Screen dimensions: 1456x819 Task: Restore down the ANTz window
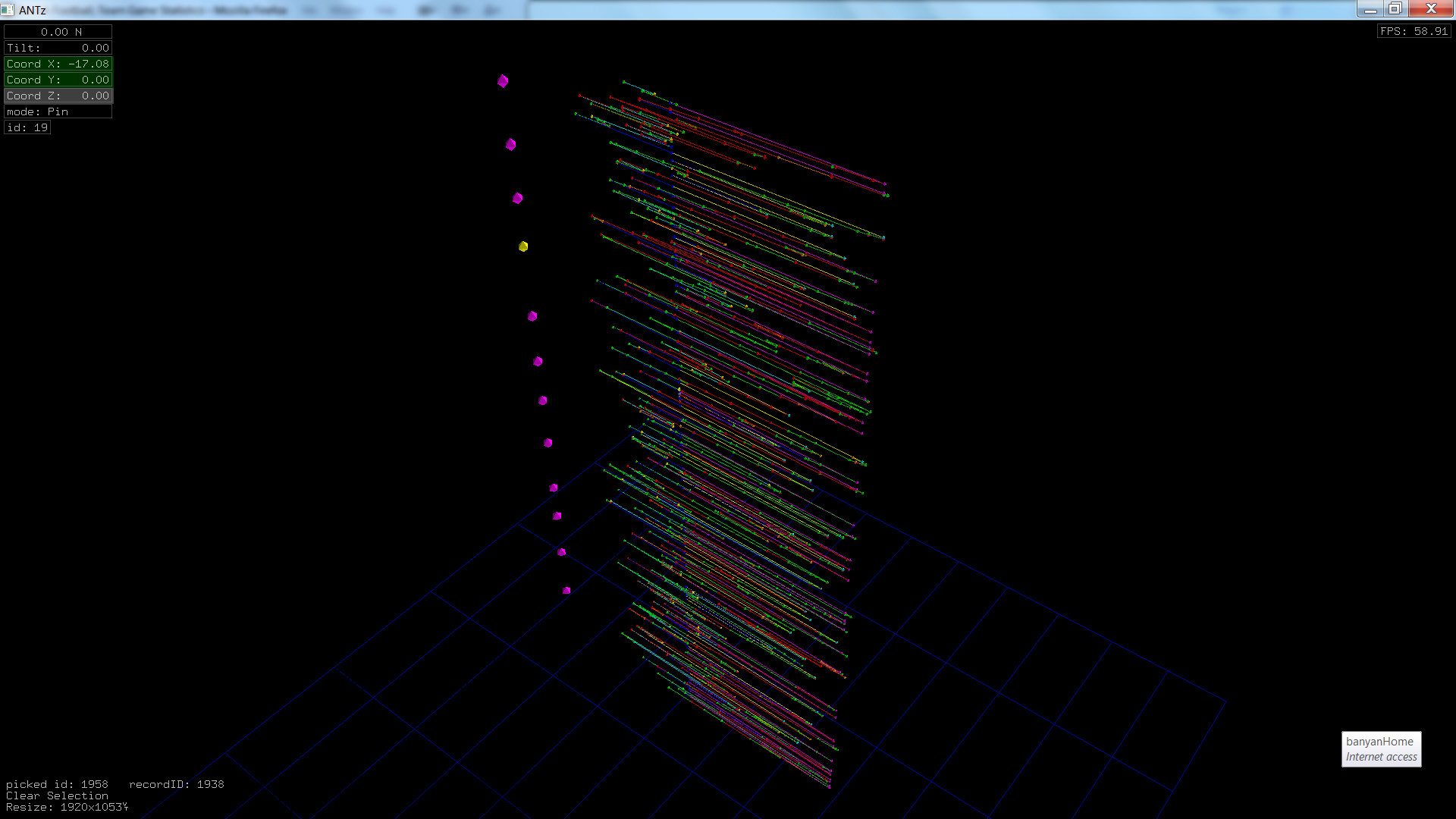[1395, 8]
